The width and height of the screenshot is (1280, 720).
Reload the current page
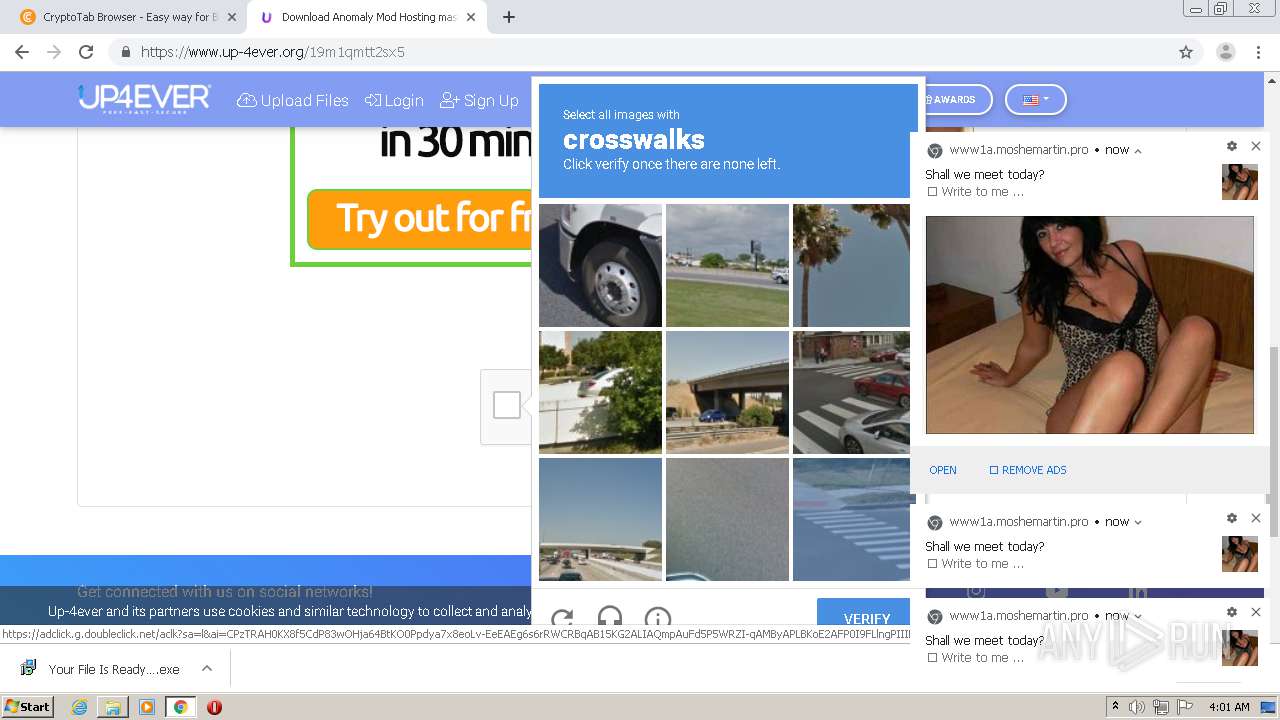coord(86,52)
